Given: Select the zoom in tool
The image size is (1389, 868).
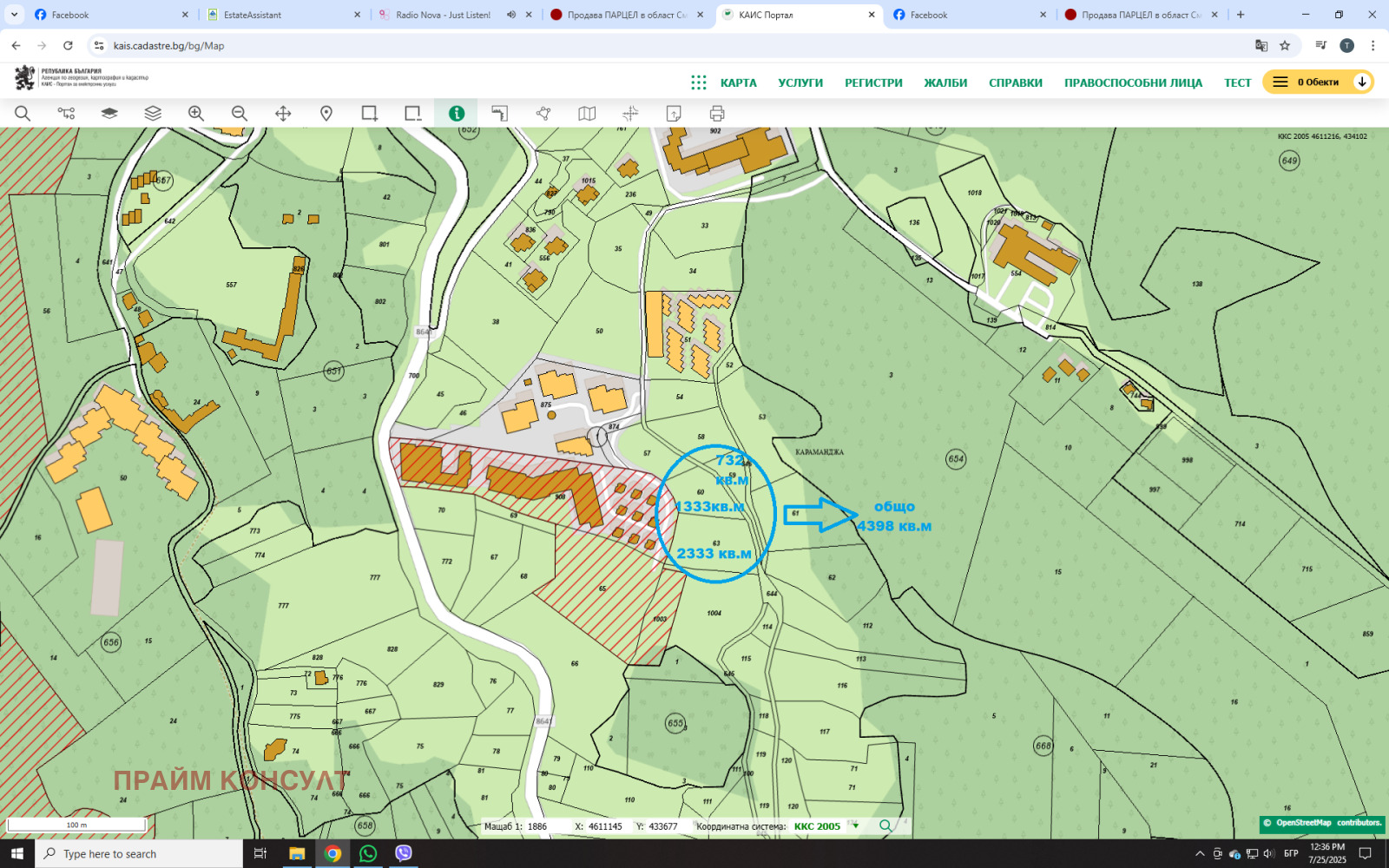Looking at the screenshot, I should click(x=196, y=114).
